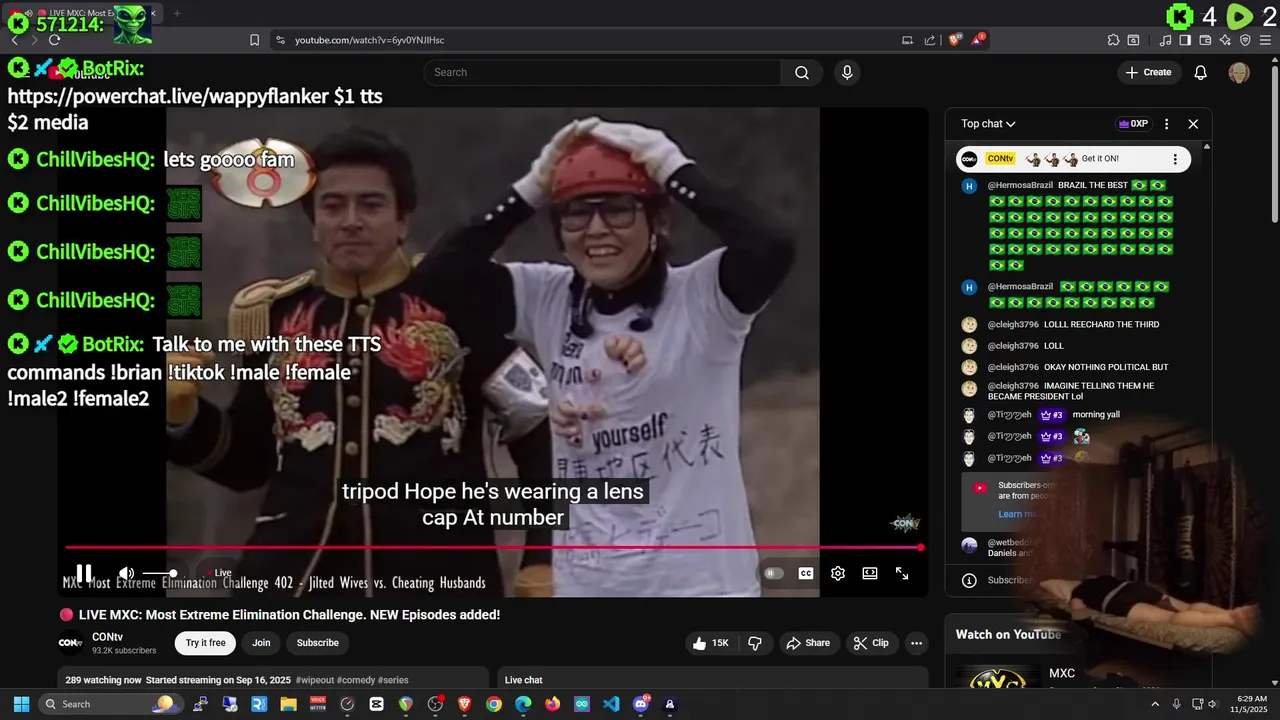The image size is (1280, 720).
Task: Open the browser hamburger menu
Action: (1265, 40)
